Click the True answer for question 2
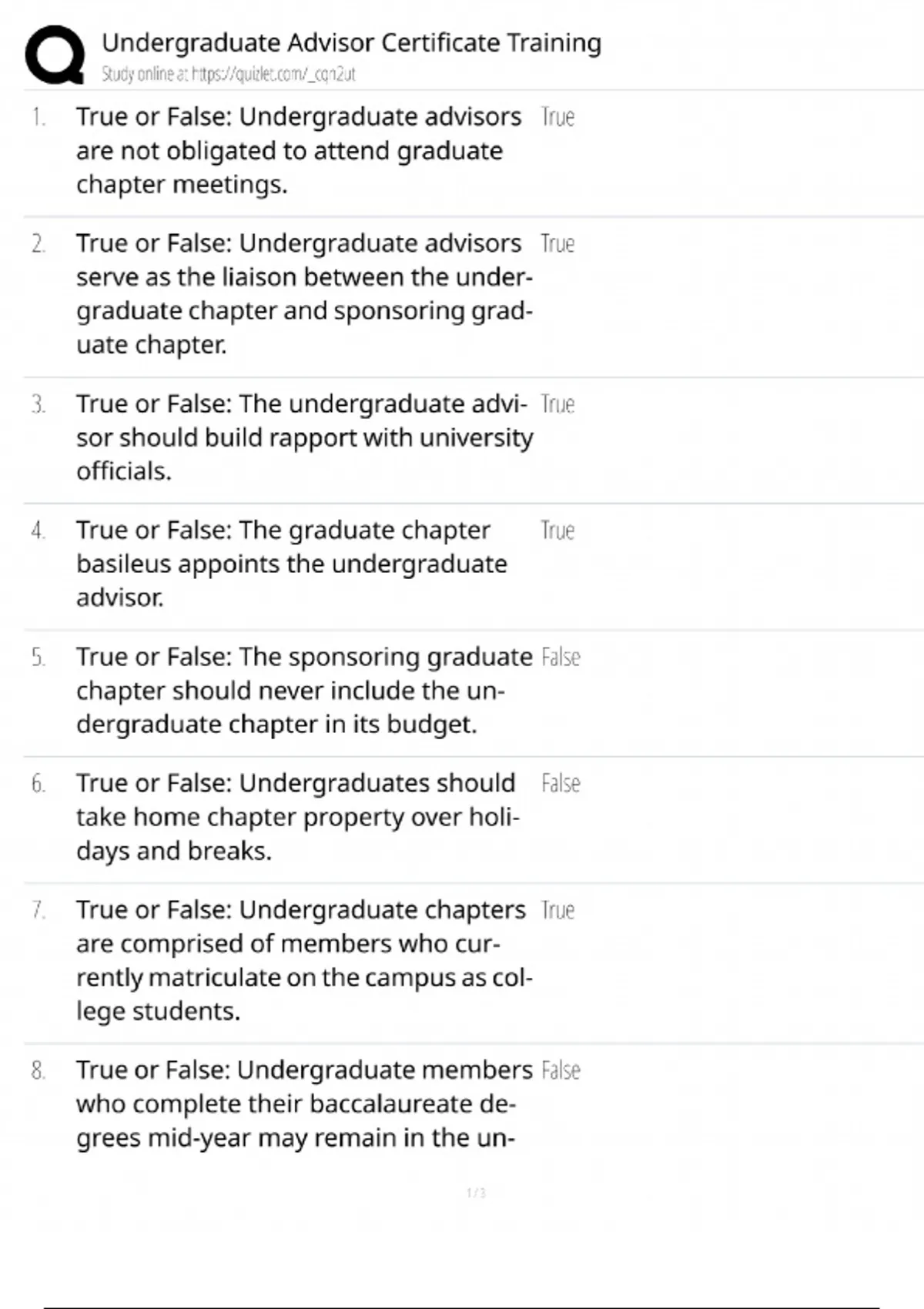 557,244
